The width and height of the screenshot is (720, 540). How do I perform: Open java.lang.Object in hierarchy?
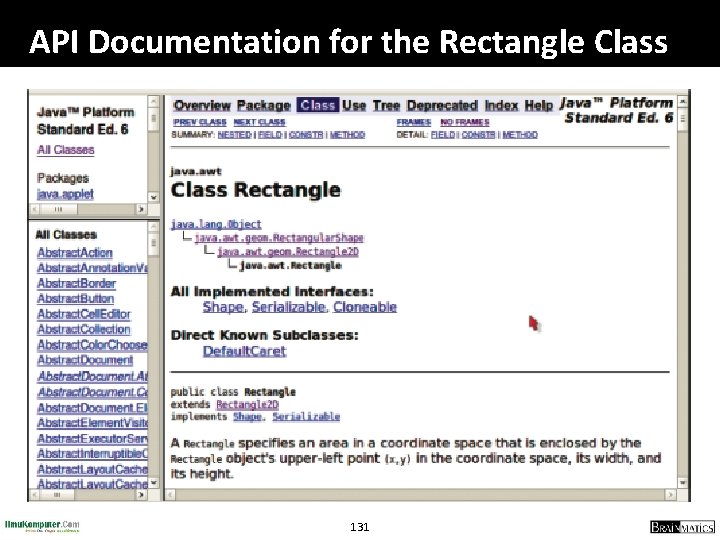pyautogui.click(x=216, y=224)
